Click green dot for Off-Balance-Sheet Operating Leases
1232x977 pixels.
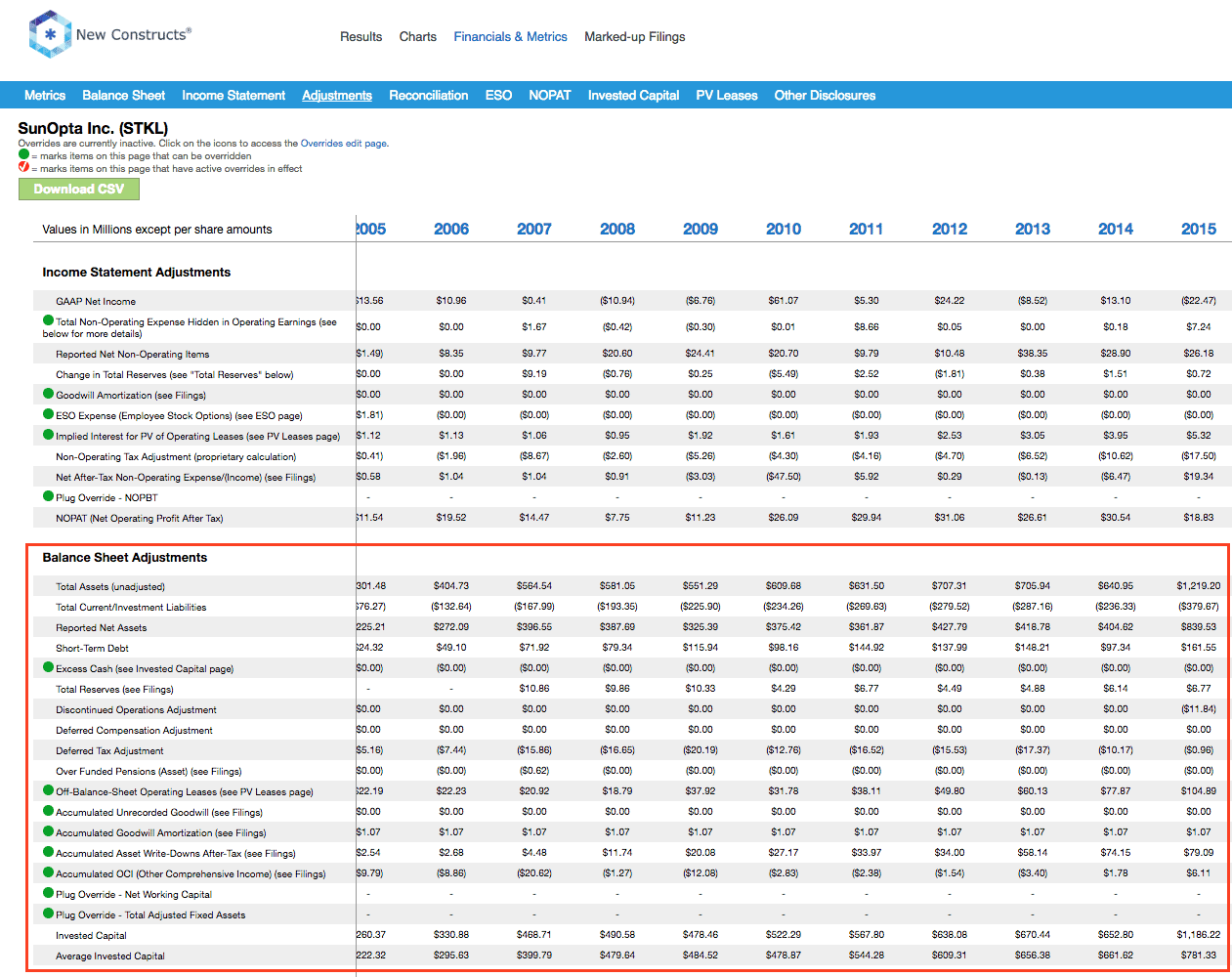(48, 790)
